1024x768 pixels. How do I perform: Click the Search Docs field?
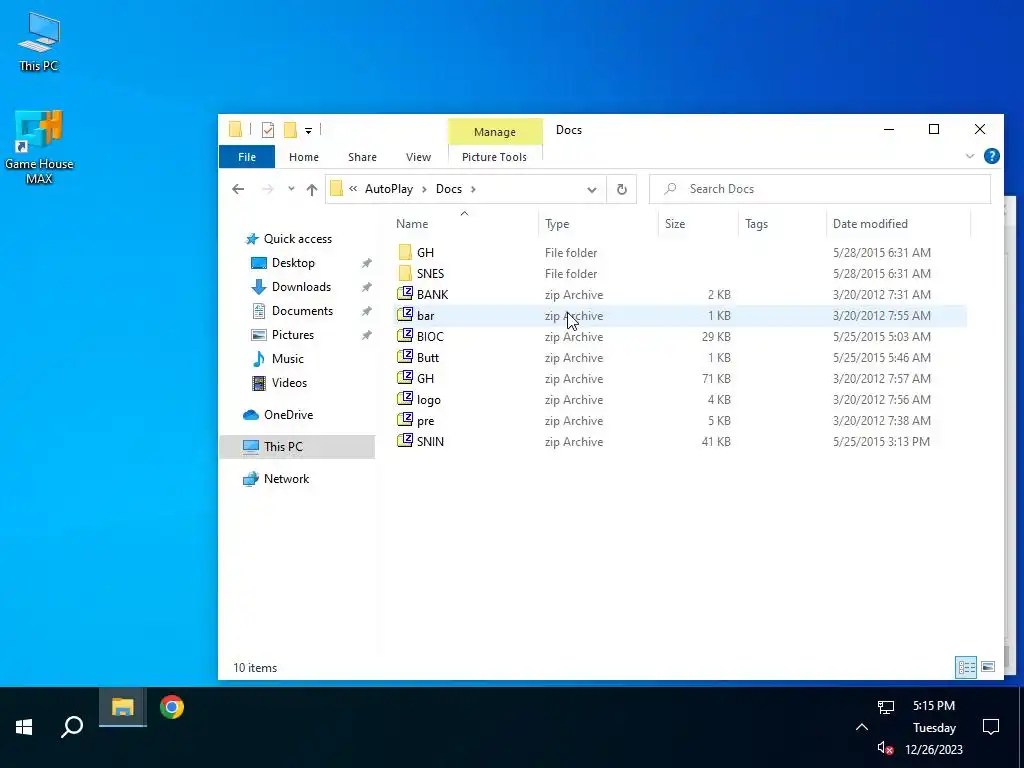click(820, 189)
